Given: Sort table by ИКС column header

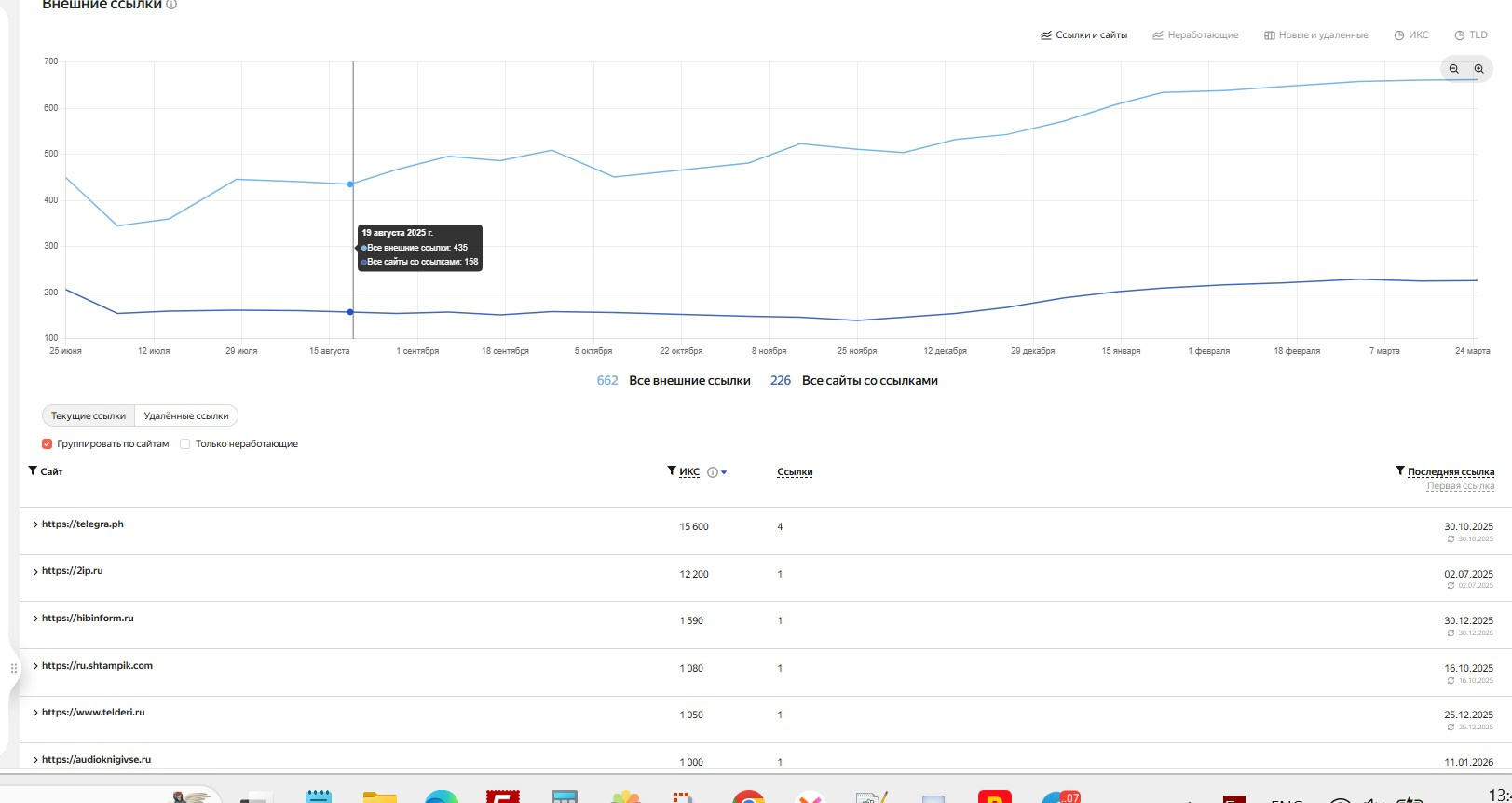Looking at the screenshot, I should [x=689, y=472].
